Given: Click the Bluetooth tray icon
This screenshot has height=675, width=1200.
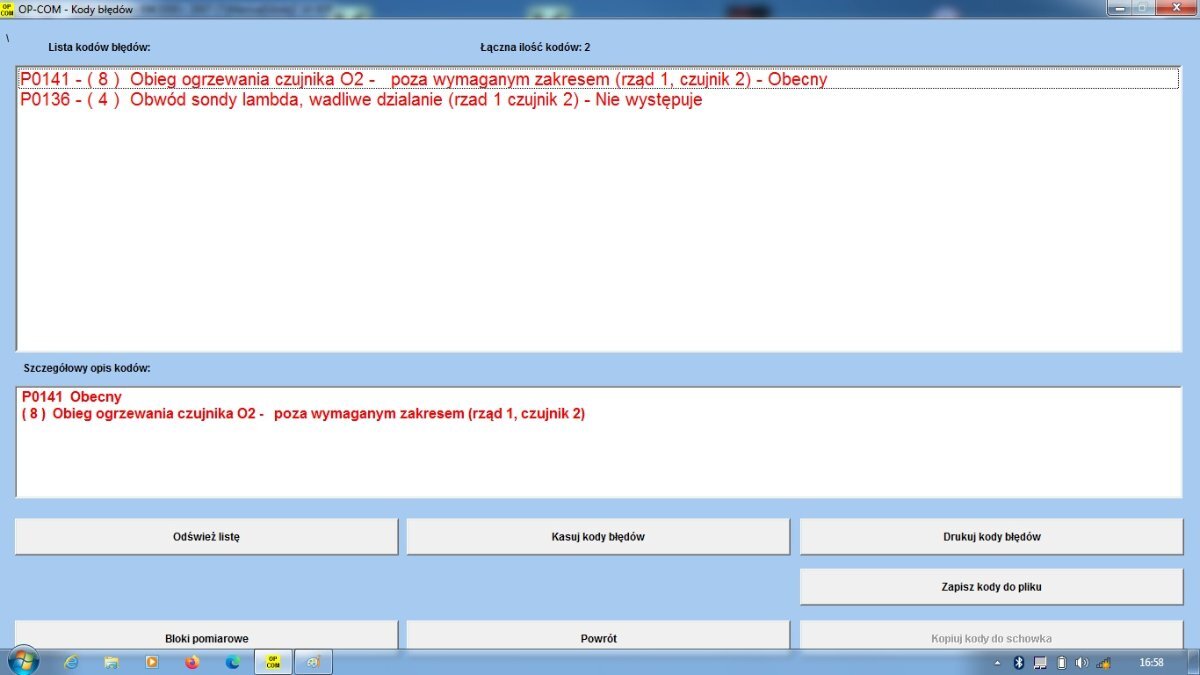Looking at the screenshot, I should pyautogui.click(x=1019, y=663).
